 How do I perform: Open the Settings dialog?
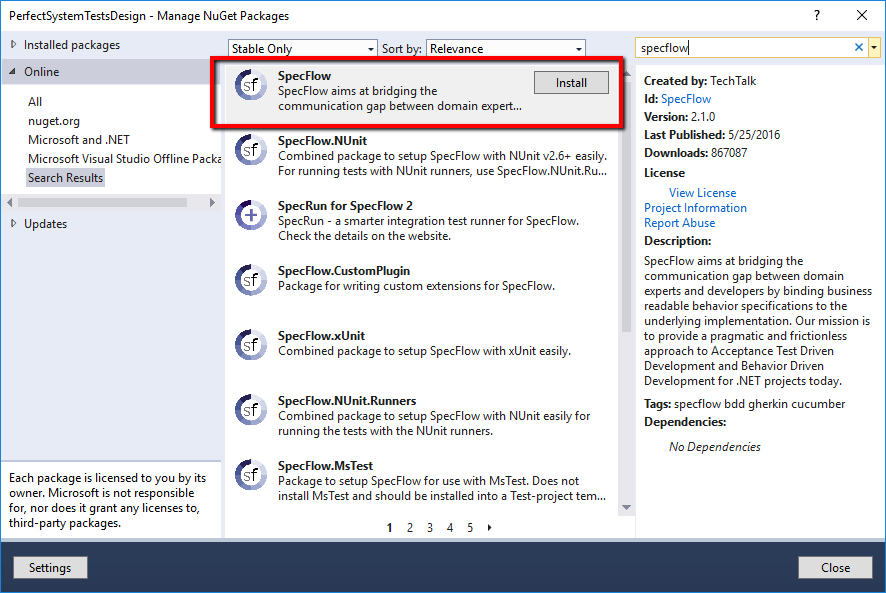pos(50,567)
